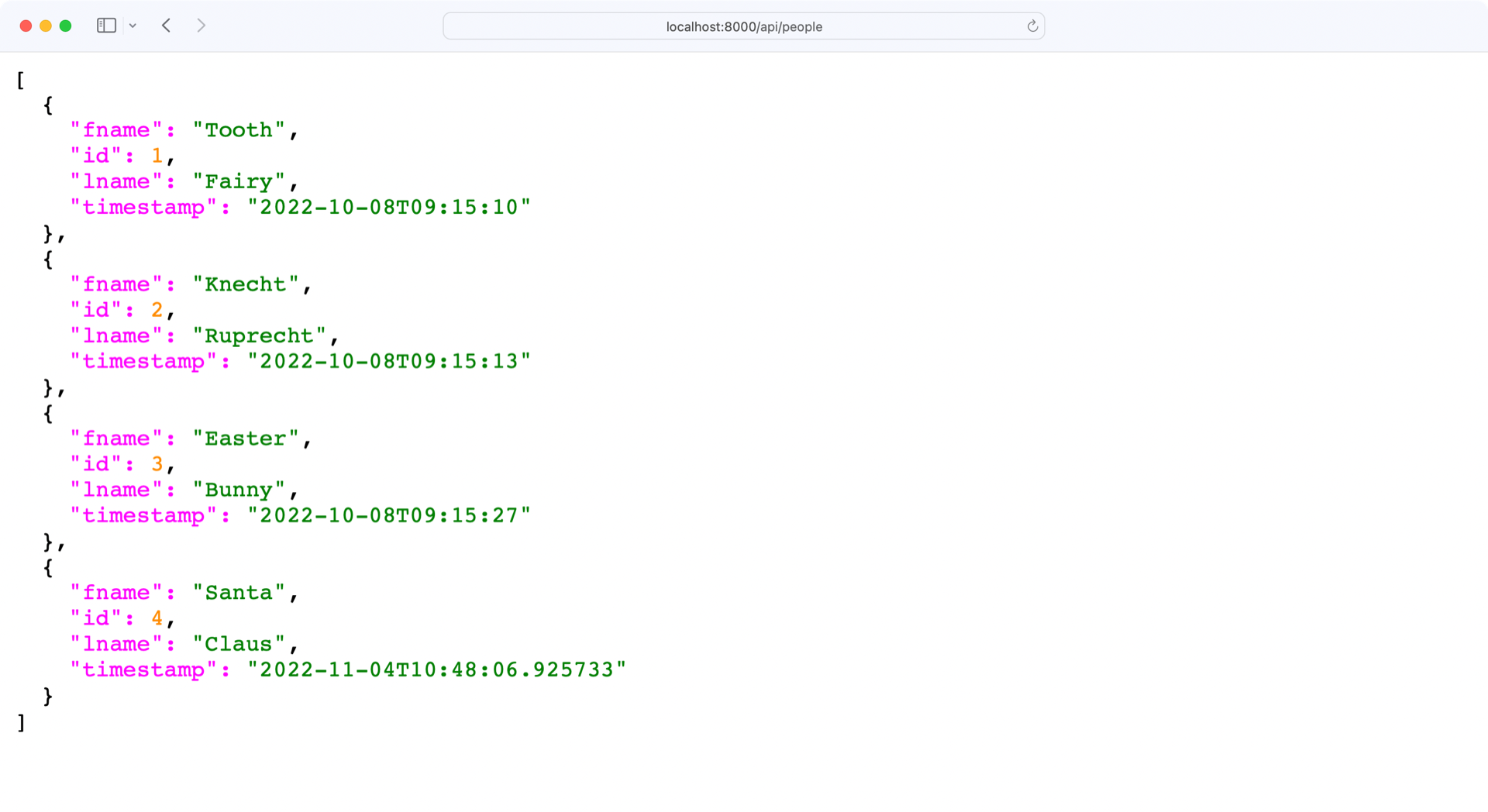Click the yellow minimize window button

[46, 25]
